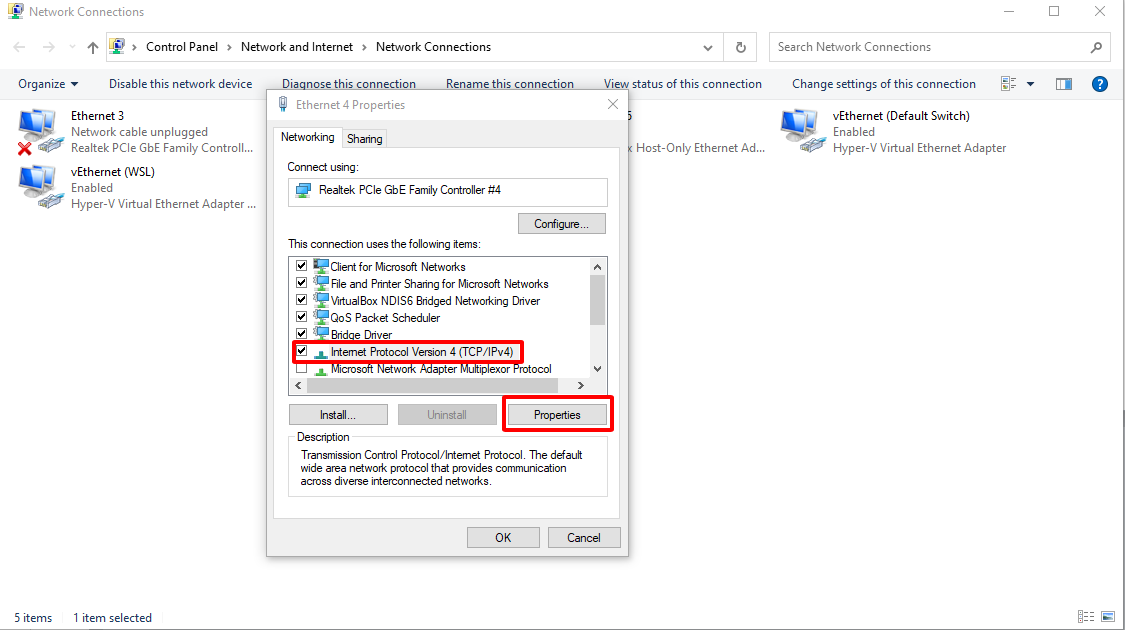The height and width of the screenshot is (630, 1125).
Task: Expand the chevron after Control Panel
Action: pyautogui.click(x=230, y=47)
